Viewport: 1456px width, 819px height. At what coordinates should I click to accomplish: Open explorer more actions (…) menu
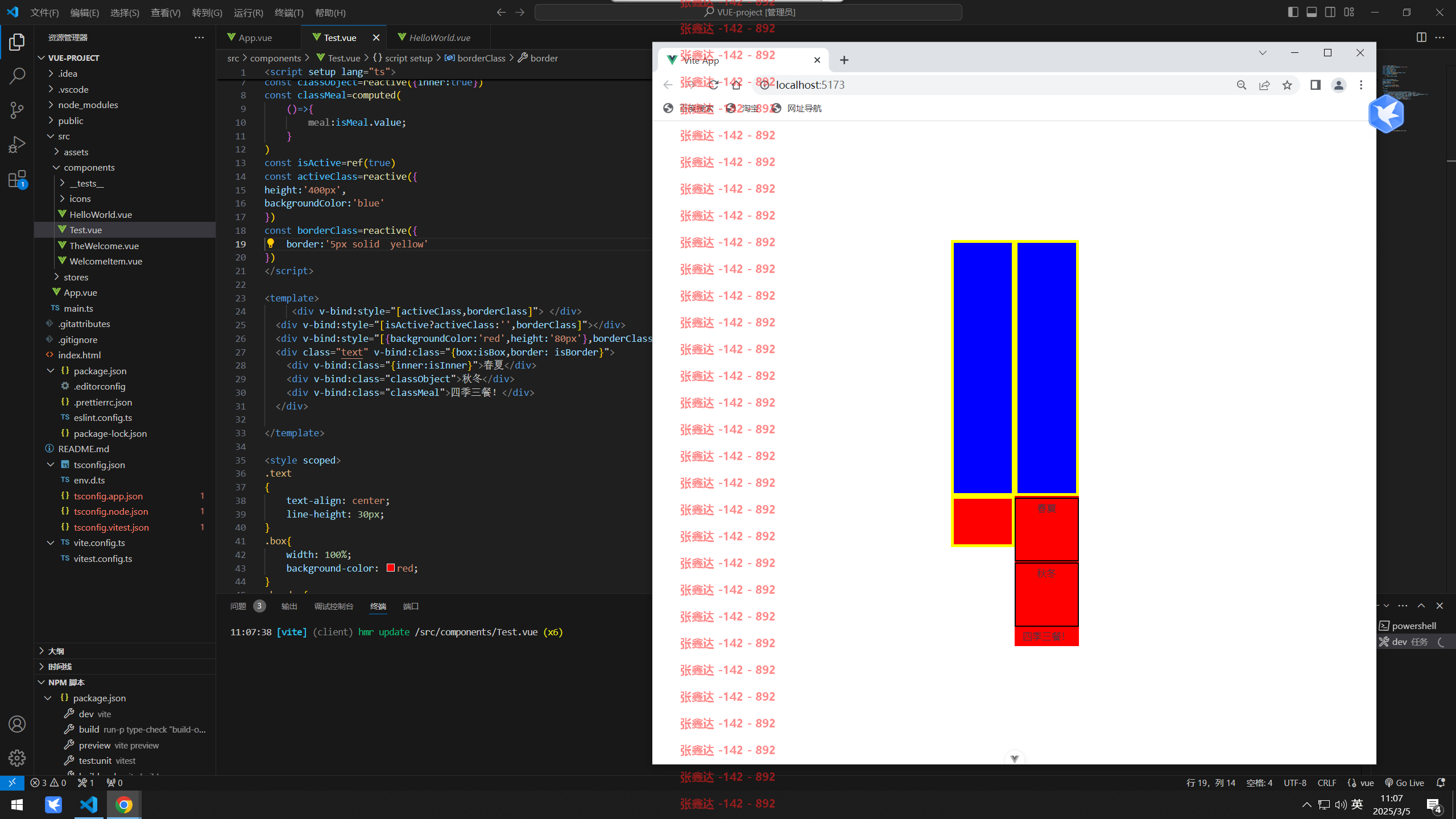point(199,37)
